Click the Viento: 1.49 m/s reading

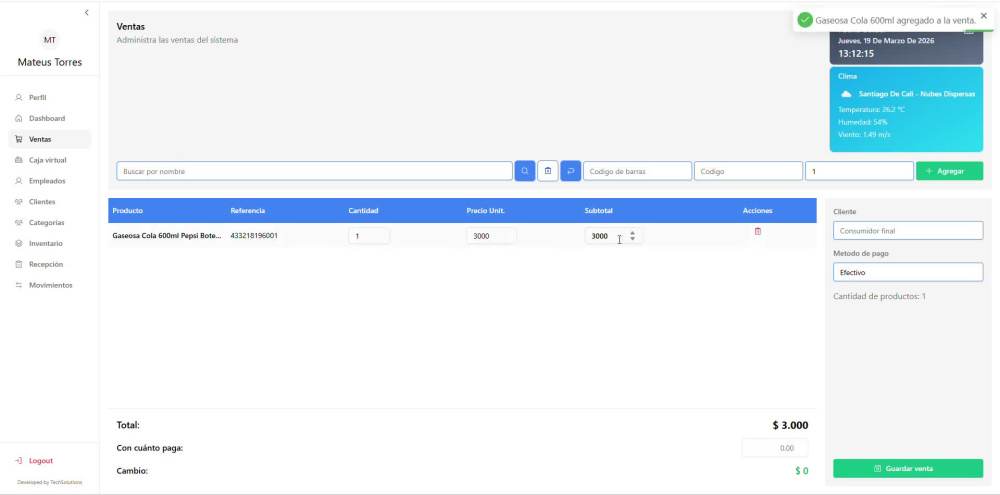(x=864, y=135)
